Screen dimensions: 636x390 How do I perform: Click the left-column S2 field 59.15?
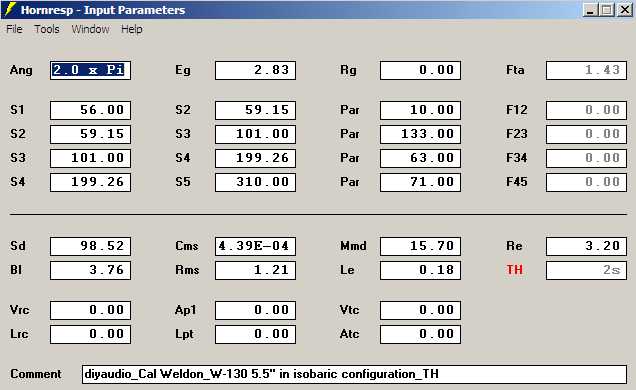90,134
